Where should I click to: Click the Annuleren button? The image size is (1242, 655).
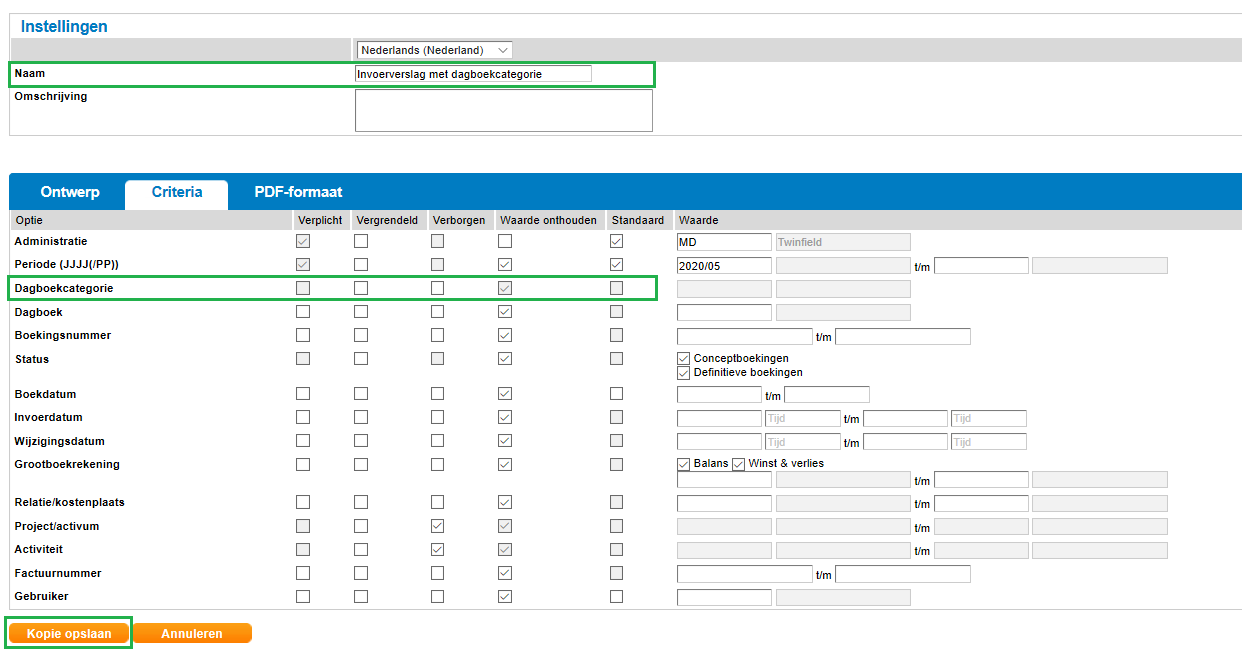pyautogui.click(x=192, y=633)
